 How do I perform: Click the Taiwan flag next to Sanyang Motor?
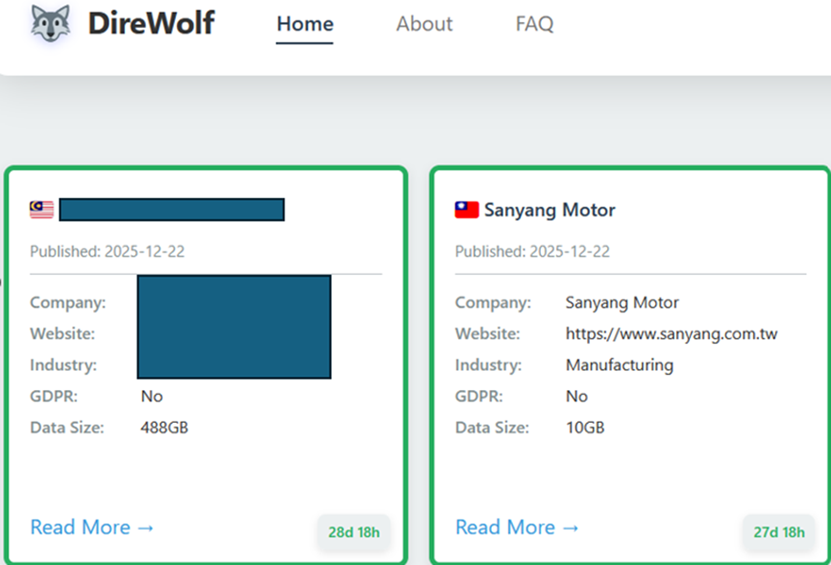(x=466, y=210)
